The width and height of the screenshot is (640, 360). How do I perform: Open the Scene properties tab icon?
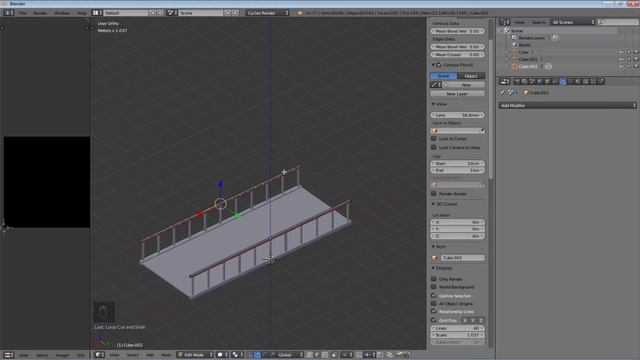pyautogui.click(x=532, y=82)
